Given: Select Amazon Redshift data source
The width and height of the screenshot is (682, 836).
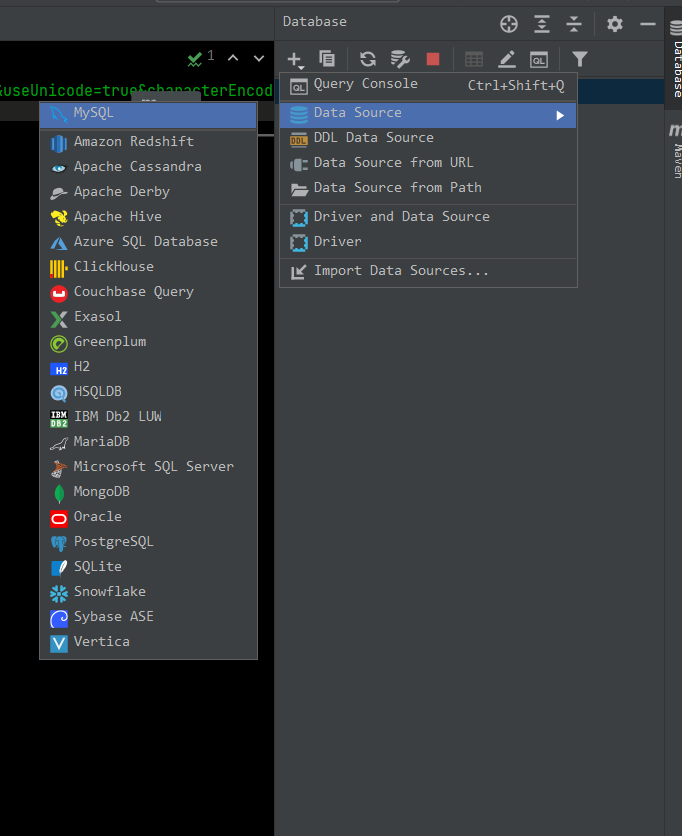Looking at the screenshot, I should click(148, 142).
